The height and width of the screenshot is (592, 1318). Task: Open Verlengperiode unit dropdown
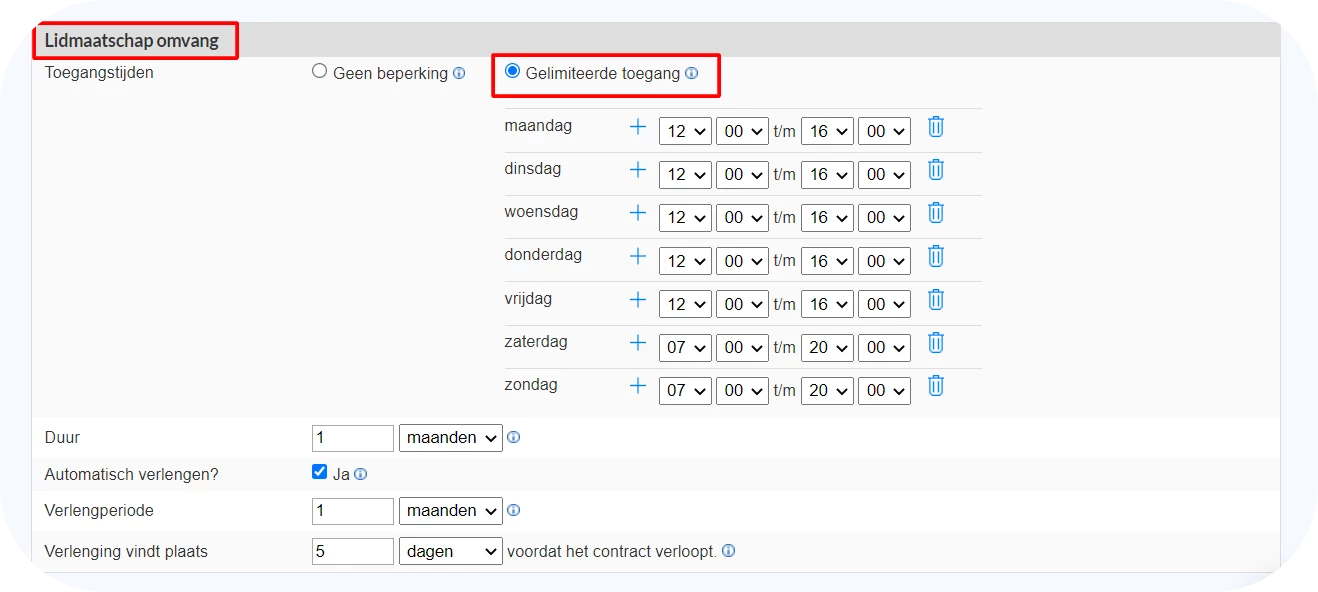tap(450, 511)
